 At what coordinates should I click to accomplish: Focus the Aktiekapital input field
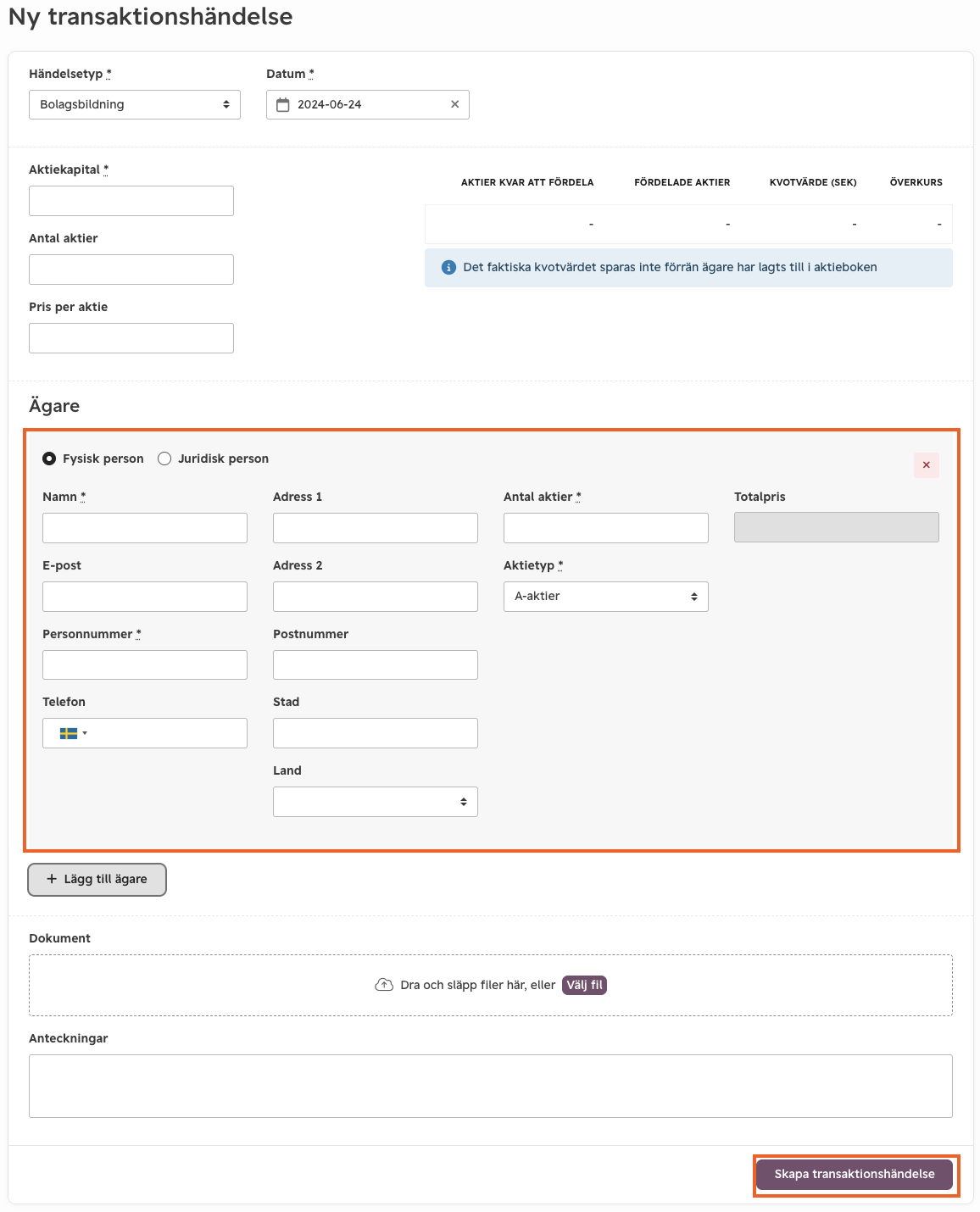point(131,201)
